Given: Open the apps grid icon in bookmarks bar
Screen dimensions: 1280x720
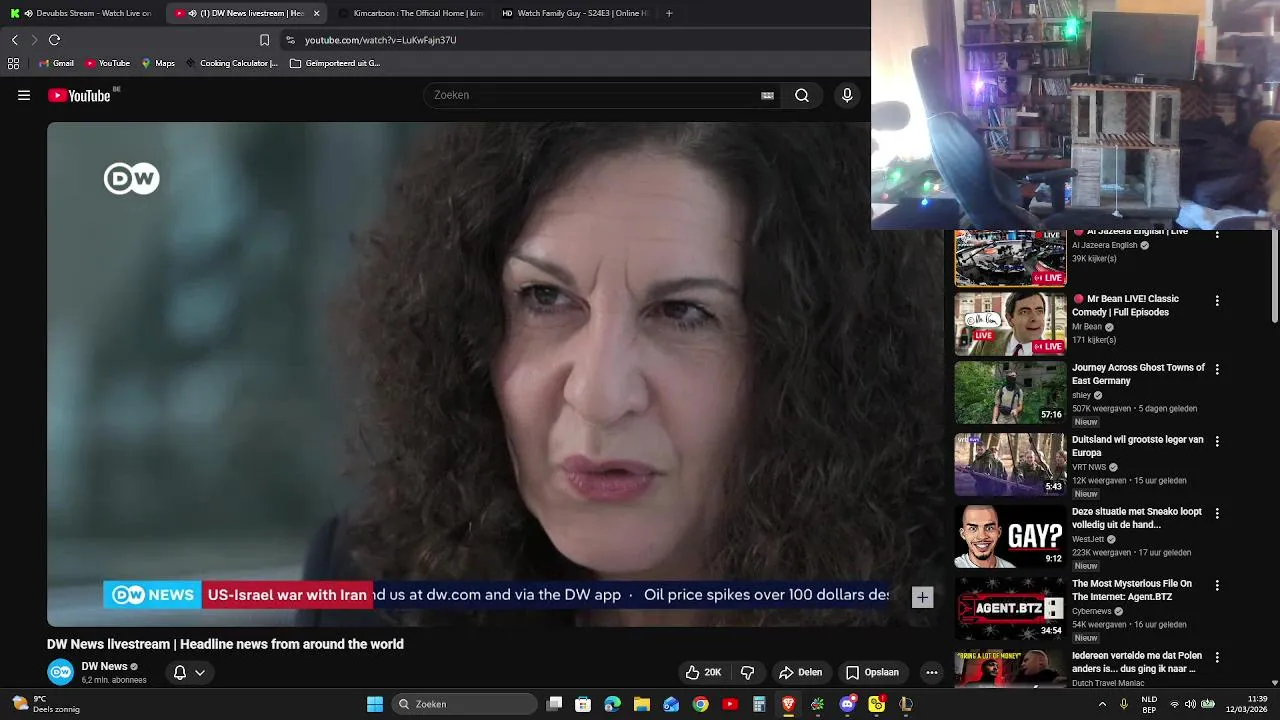Looking at the screenshot, I should 13,63.
